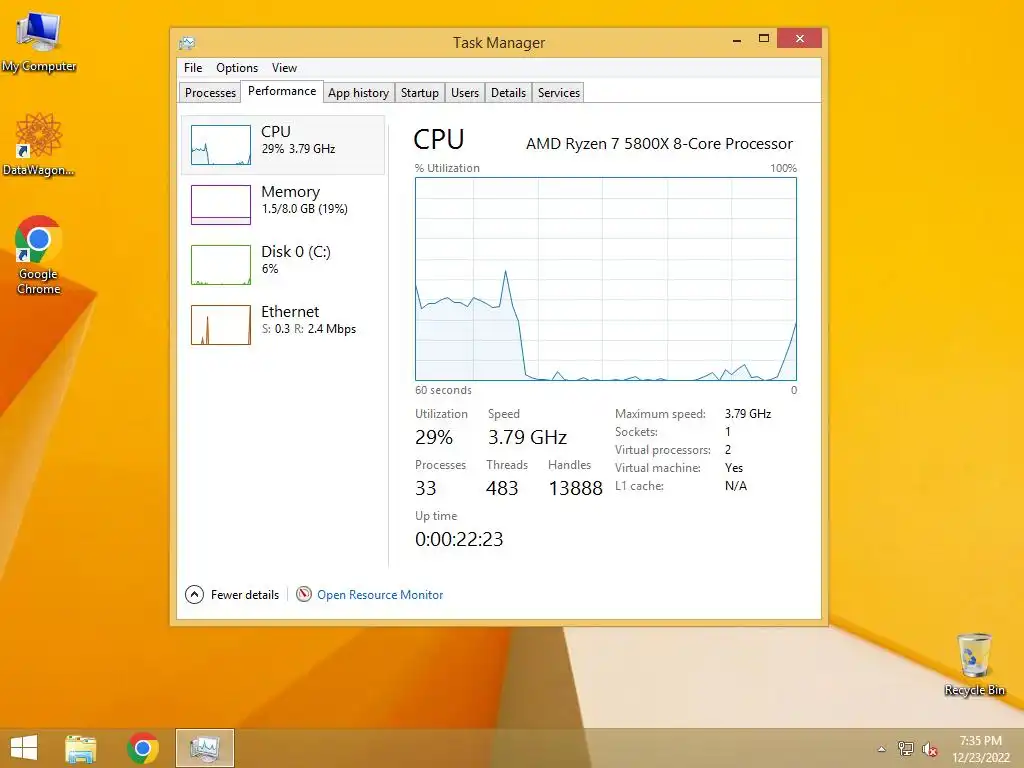Image resolution: width=1024 pixels, height=768 pixels.
Task: Switch to the Details tab
Action: 508,93
